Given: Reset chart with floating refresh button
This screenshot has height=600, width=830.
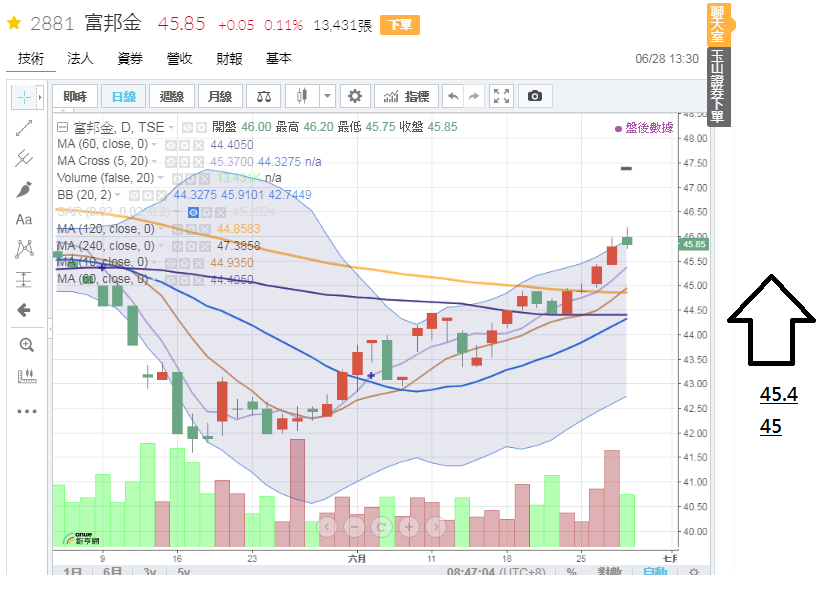Looking at the screenshot, I should click(x=381, y=526).
